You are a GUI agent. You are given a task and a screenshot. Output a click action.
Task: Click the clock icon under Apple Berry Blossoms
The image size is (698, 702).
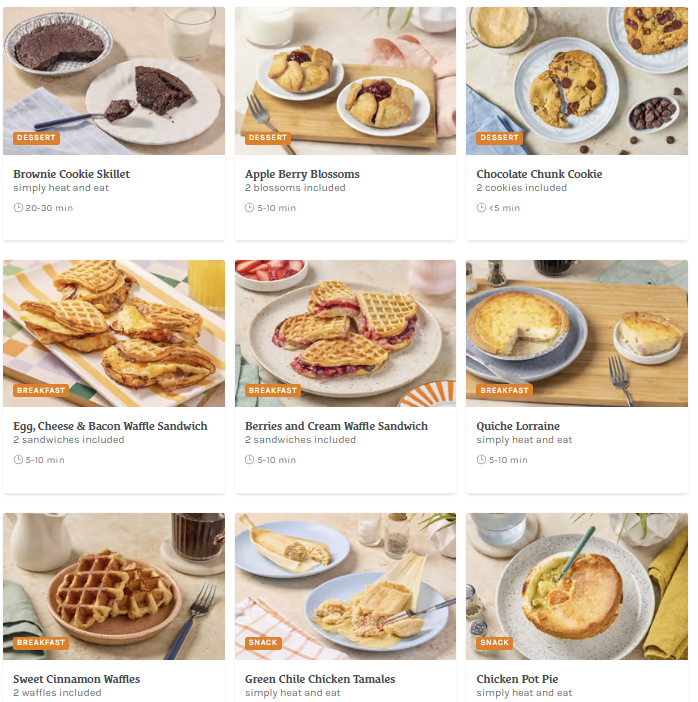249,208
